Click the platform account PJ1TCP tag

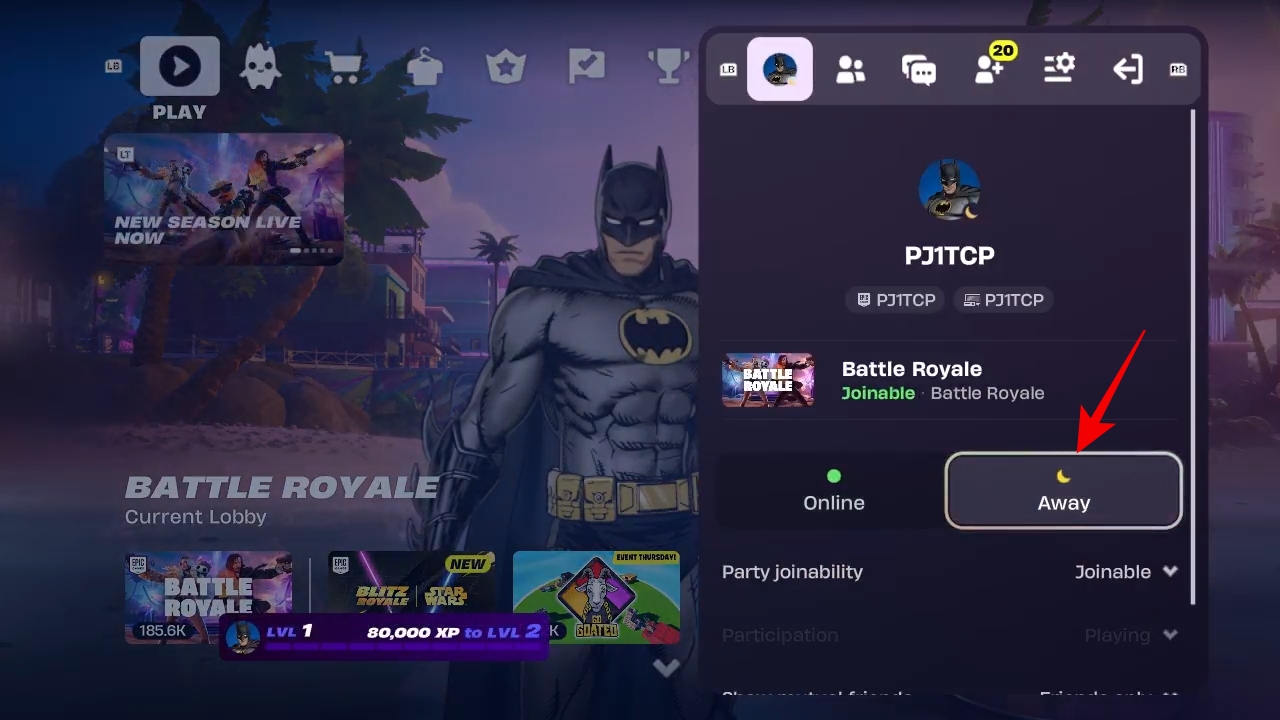[1003, 300]
